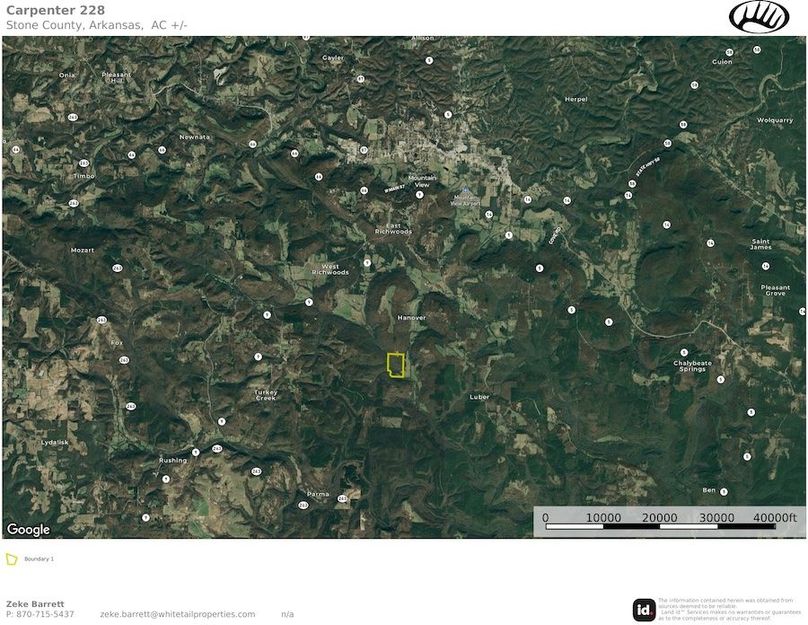The image size is (808, 625).
Task: Click the Zeke Barrett agent name
Action: [x=35, y=604]
